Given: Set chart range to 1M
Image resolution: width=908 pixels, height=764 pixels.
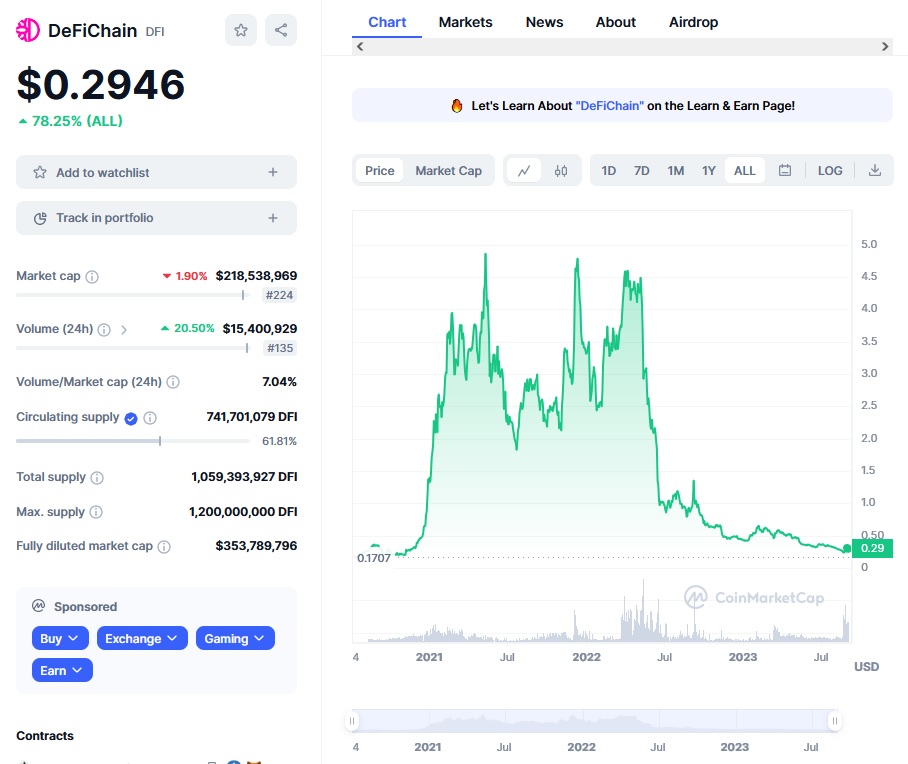Looking at the screenshot, I should (675, 171).
